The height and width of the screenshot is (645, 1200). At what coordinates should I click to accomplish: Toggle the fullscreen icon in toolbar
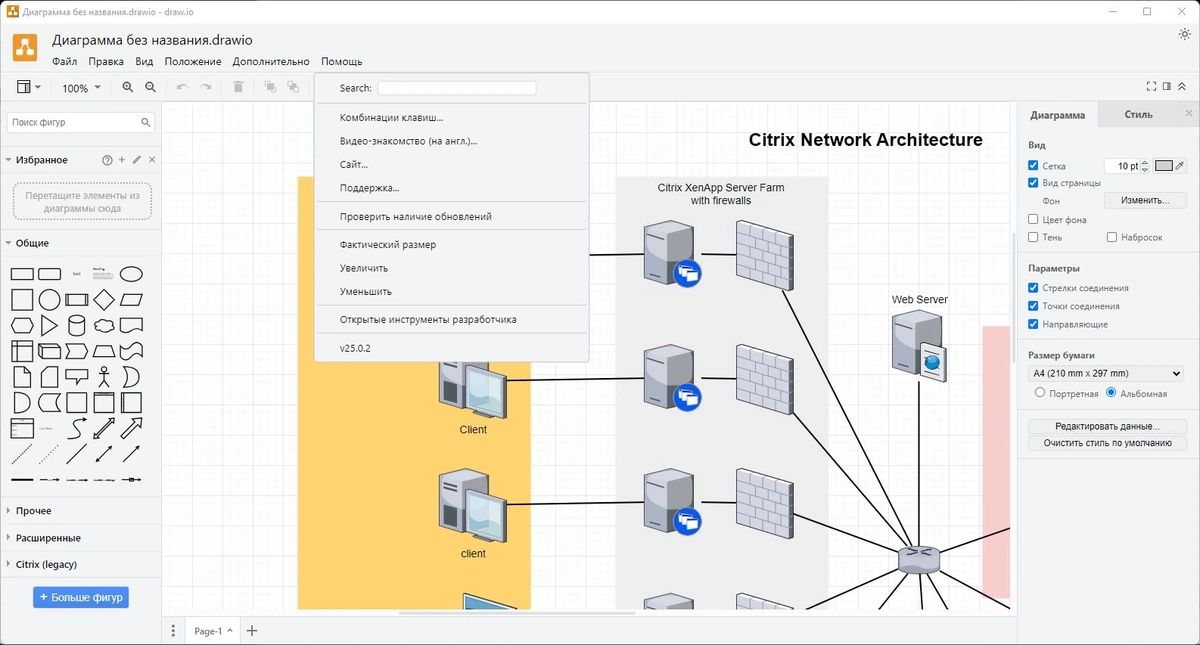tap(1151, 87)
